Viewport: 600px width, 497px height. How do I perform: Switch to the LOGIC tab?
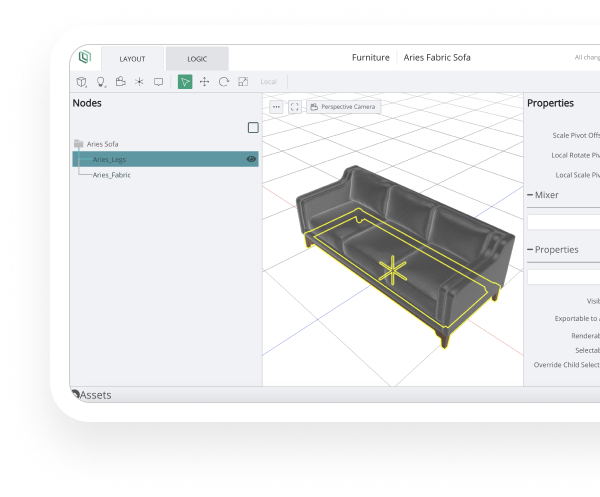197,59
